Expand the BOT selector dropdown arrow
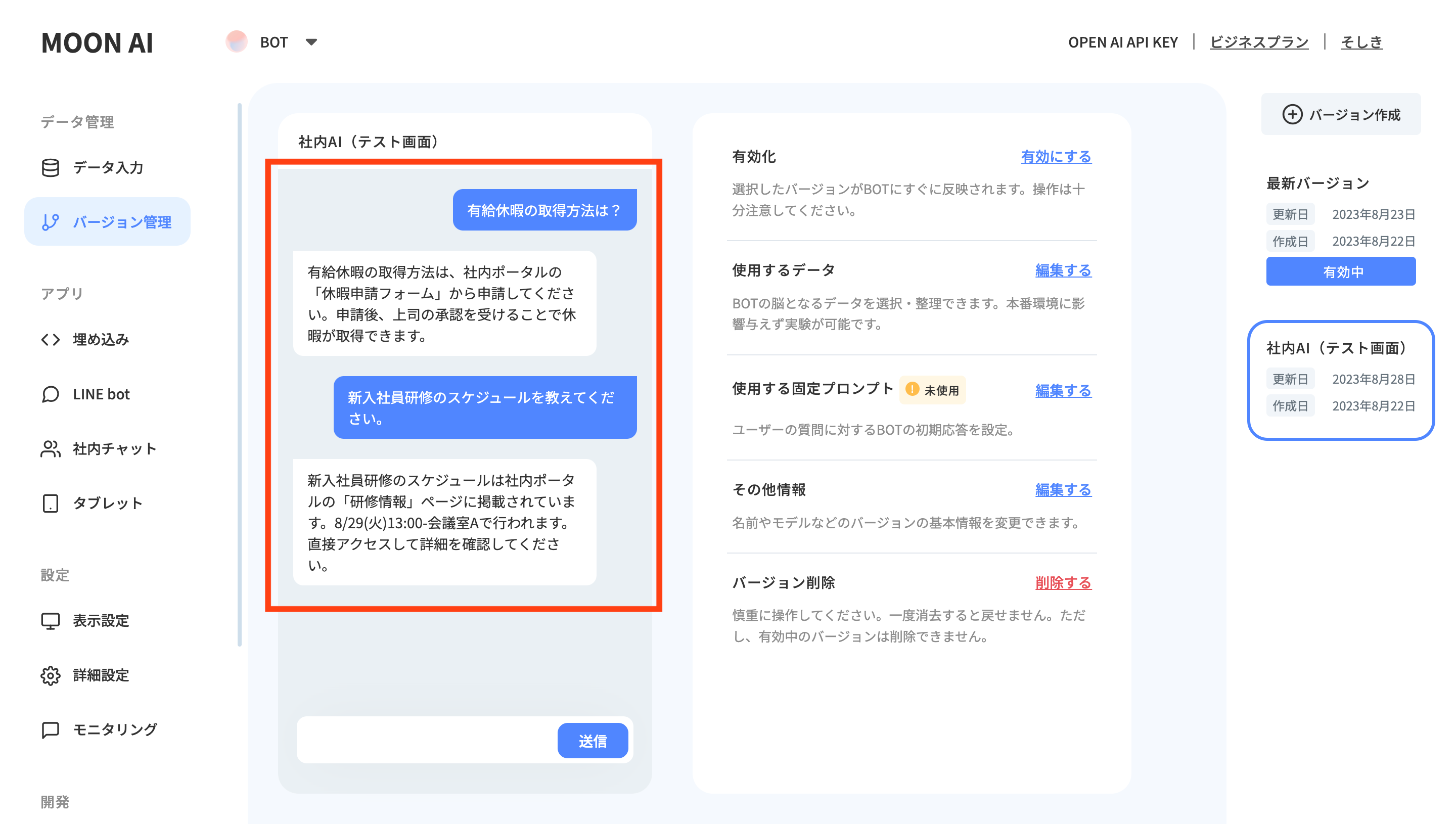 click(311, 42)
